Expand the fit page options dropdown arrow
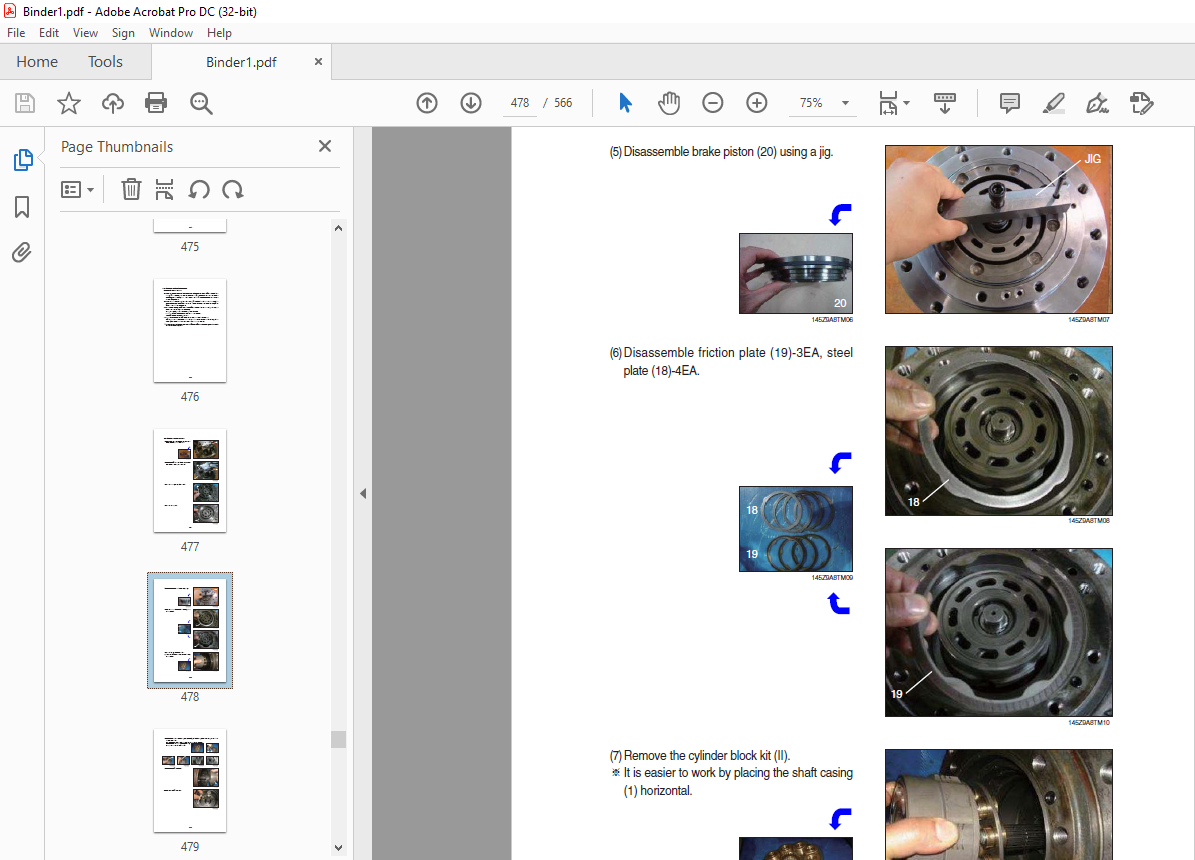 pyautogui.click(x=906, y=103)
